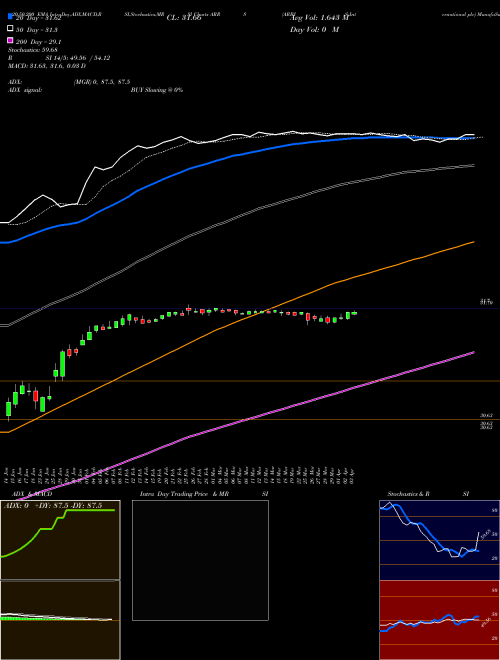This screenshot has height=660, width=500.
Task: Click the '50 Day = 31.3' legend text
Action: (x=37, y=30)
